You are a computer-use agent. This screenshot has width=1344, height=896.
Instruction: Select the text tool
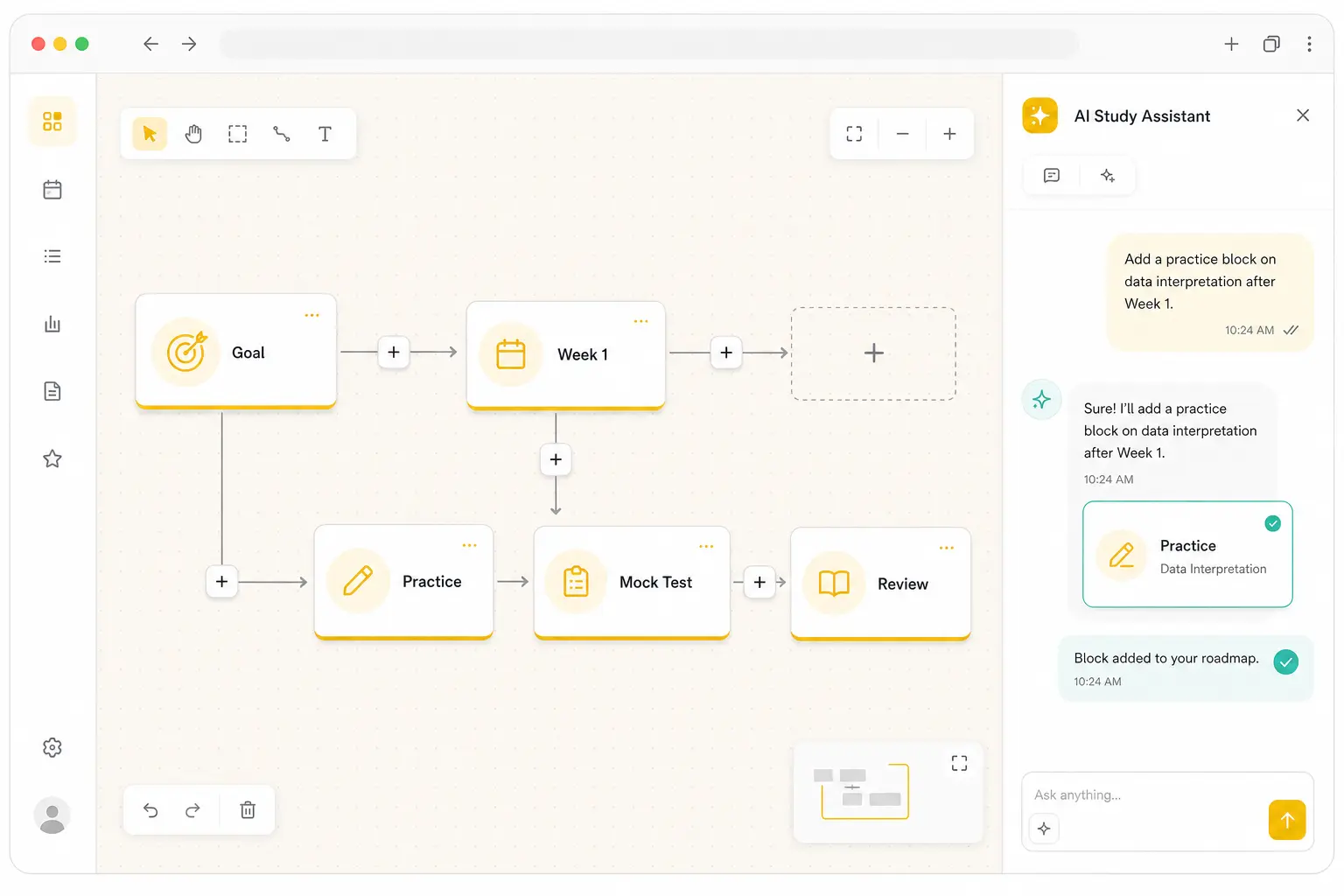click(325, 134)
